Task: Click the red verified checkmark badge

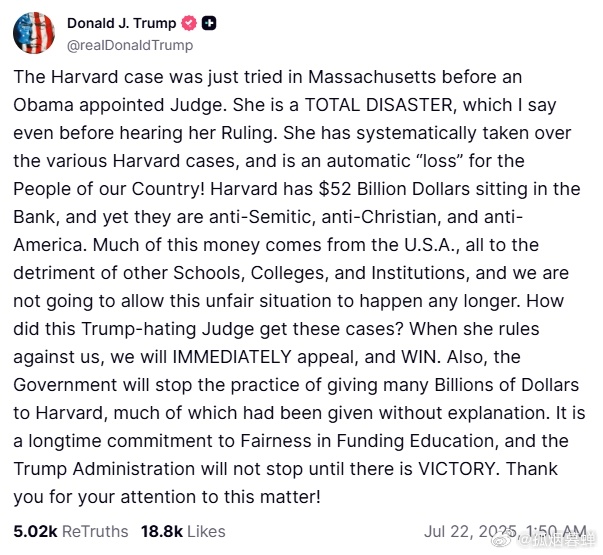Action: point(189,23)
